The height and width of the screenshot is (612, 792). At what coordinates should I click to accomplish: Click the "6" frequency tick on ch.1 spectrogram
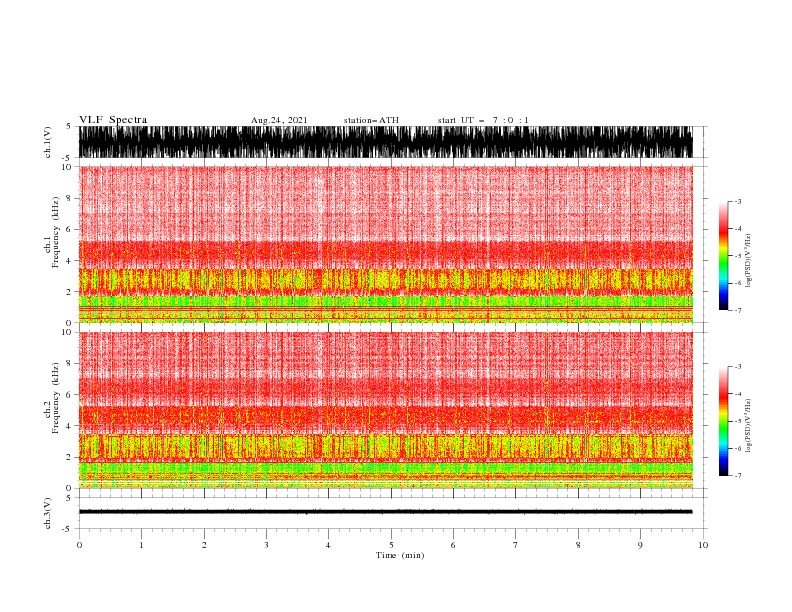coord(70,230)
